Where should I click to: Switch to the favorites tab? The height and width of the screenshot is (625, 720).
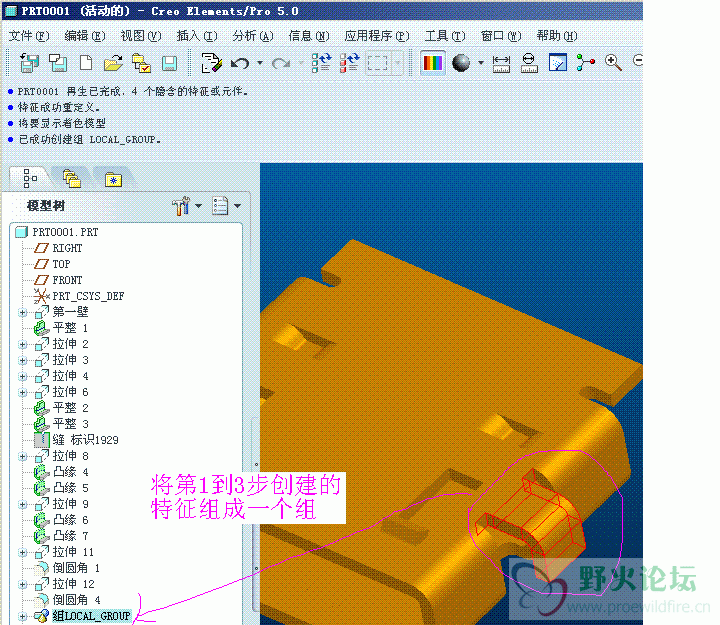(113, 179)
